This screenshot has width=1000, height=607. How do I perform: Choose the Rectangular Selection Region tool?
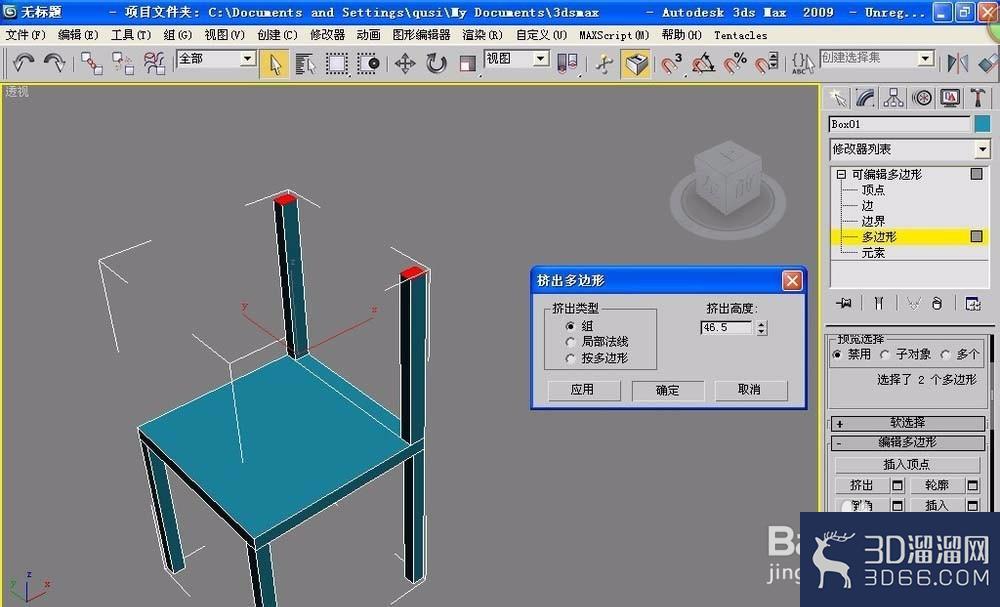pyautogui.click(x=337, y=63)
